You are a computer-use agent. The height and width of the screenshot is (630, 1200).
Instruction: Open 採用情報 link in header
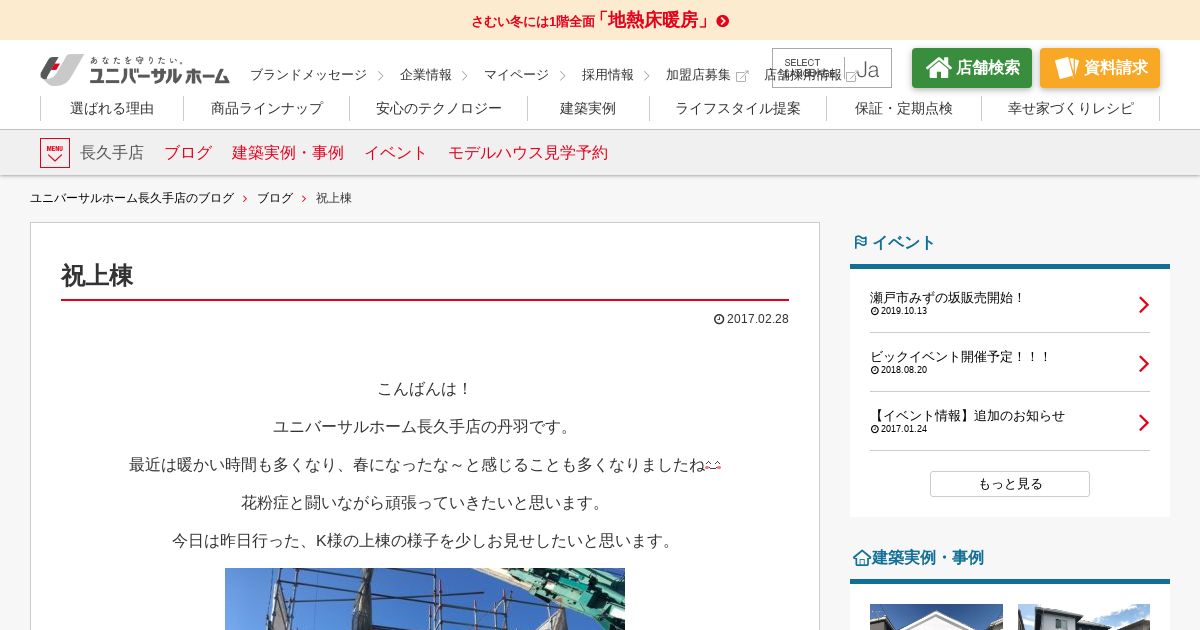point(608,75)
